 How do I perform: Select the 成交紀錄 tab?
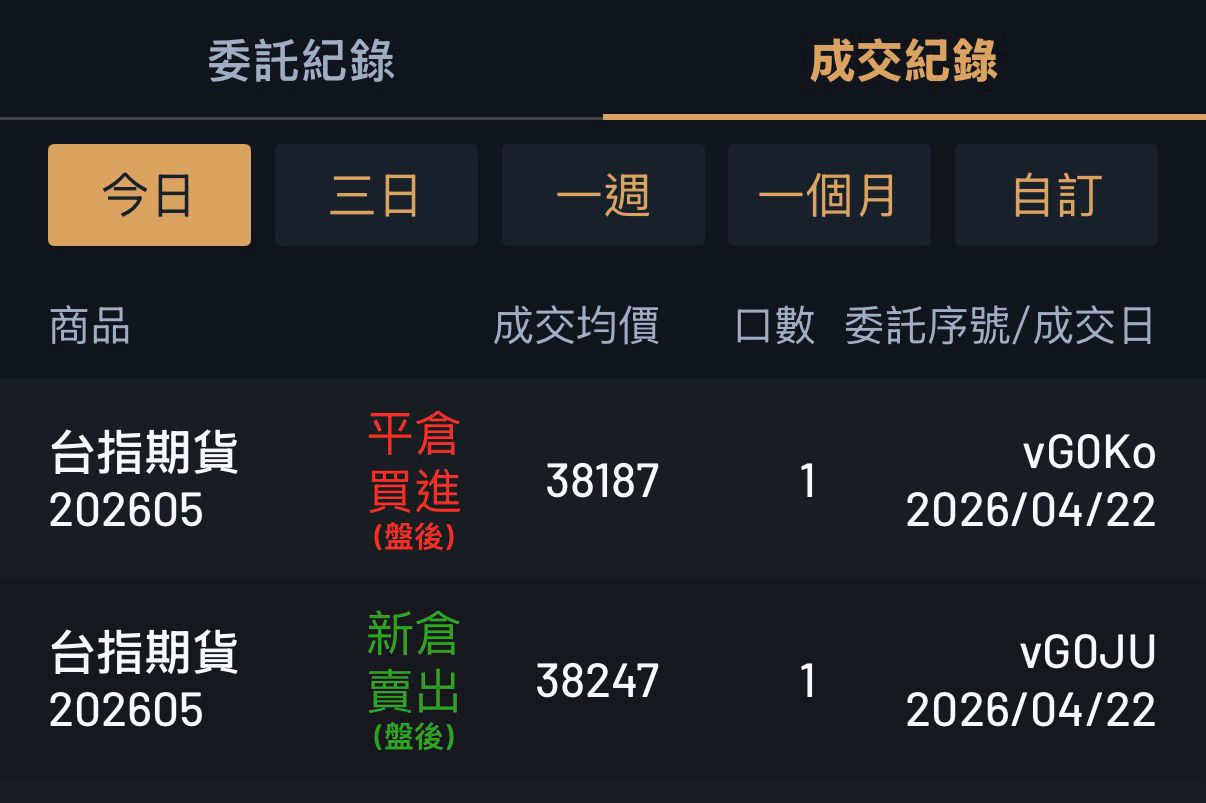click(x=903, y=61)
